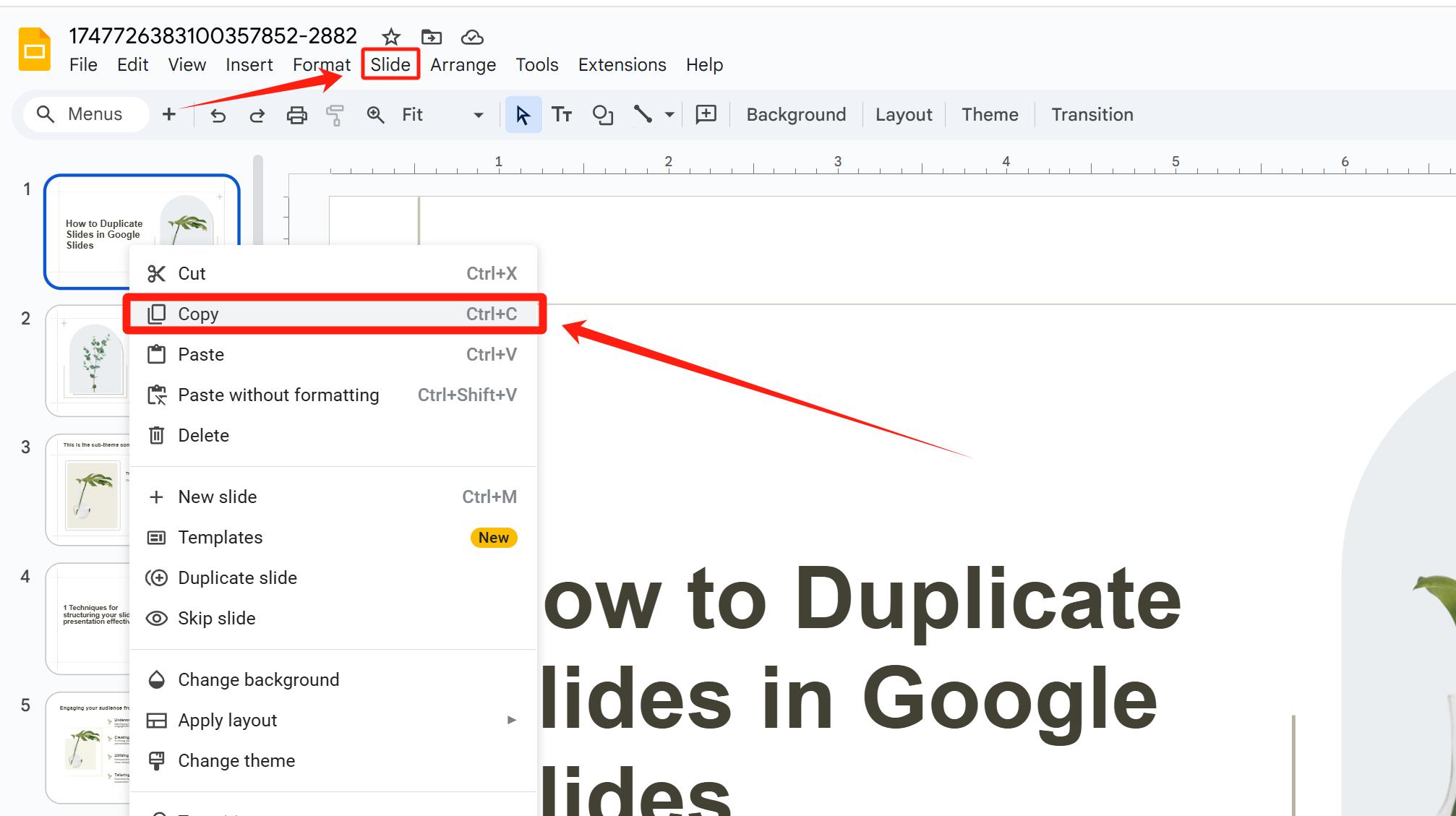Viewport: 1456px width, 816px height.
Task: Choose the Select arrow tool
Action: click(x=523, y=115)
